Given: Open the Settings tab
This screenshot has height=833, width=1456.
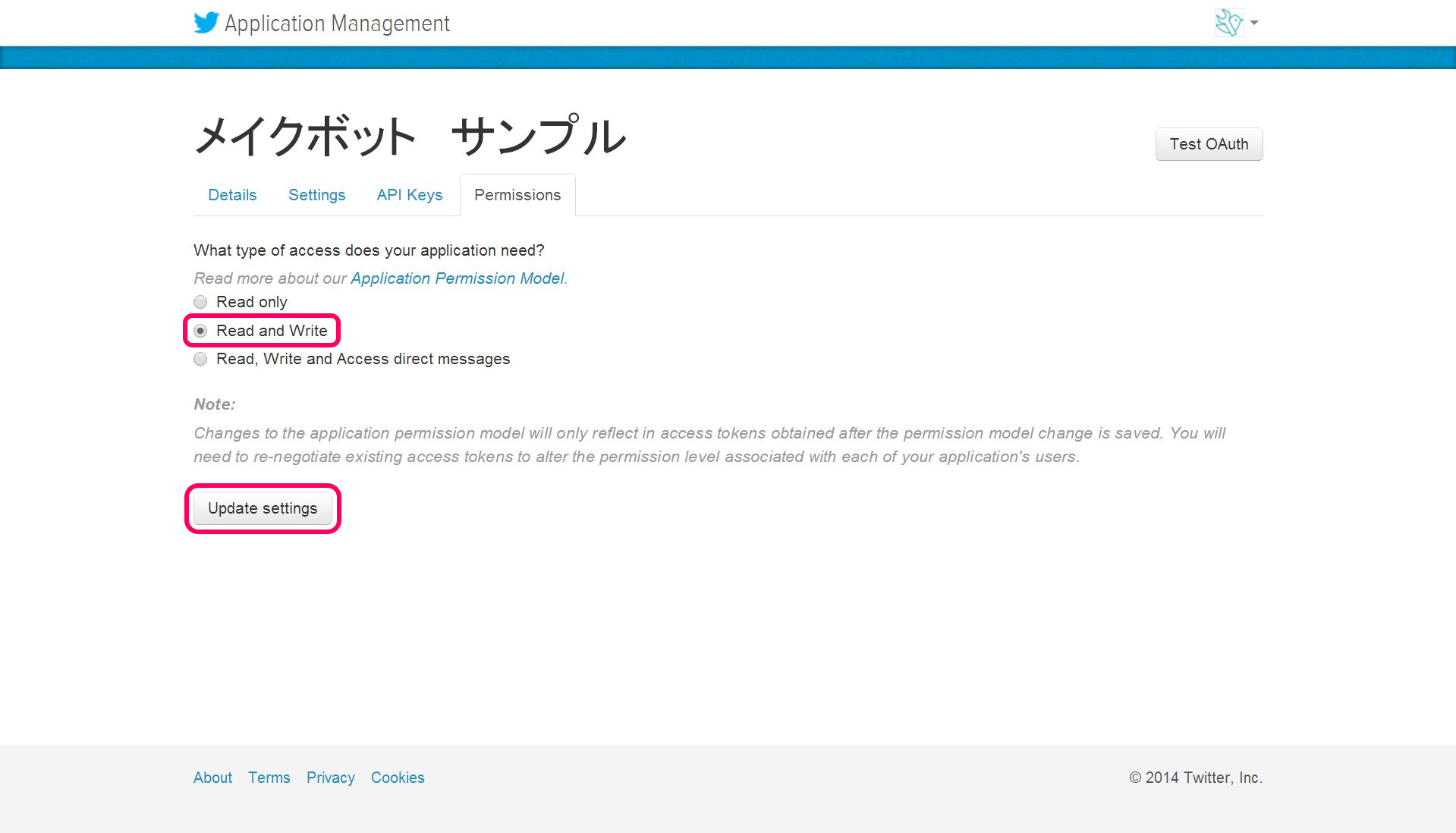Looking at the screenshot, I should pos(317,195).
